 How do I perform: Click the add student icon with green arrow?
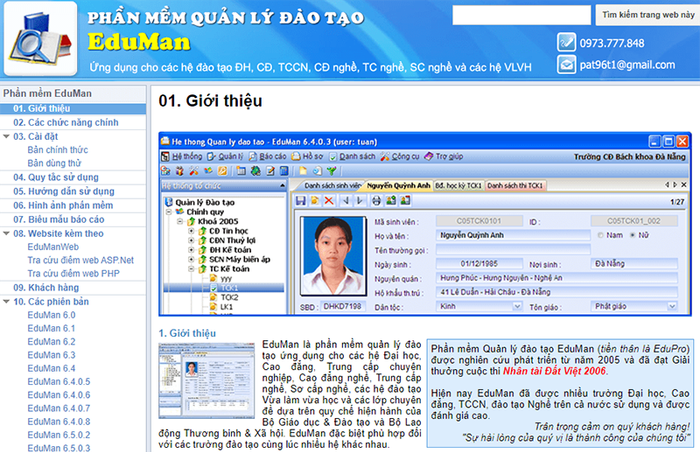pos(391,201)
